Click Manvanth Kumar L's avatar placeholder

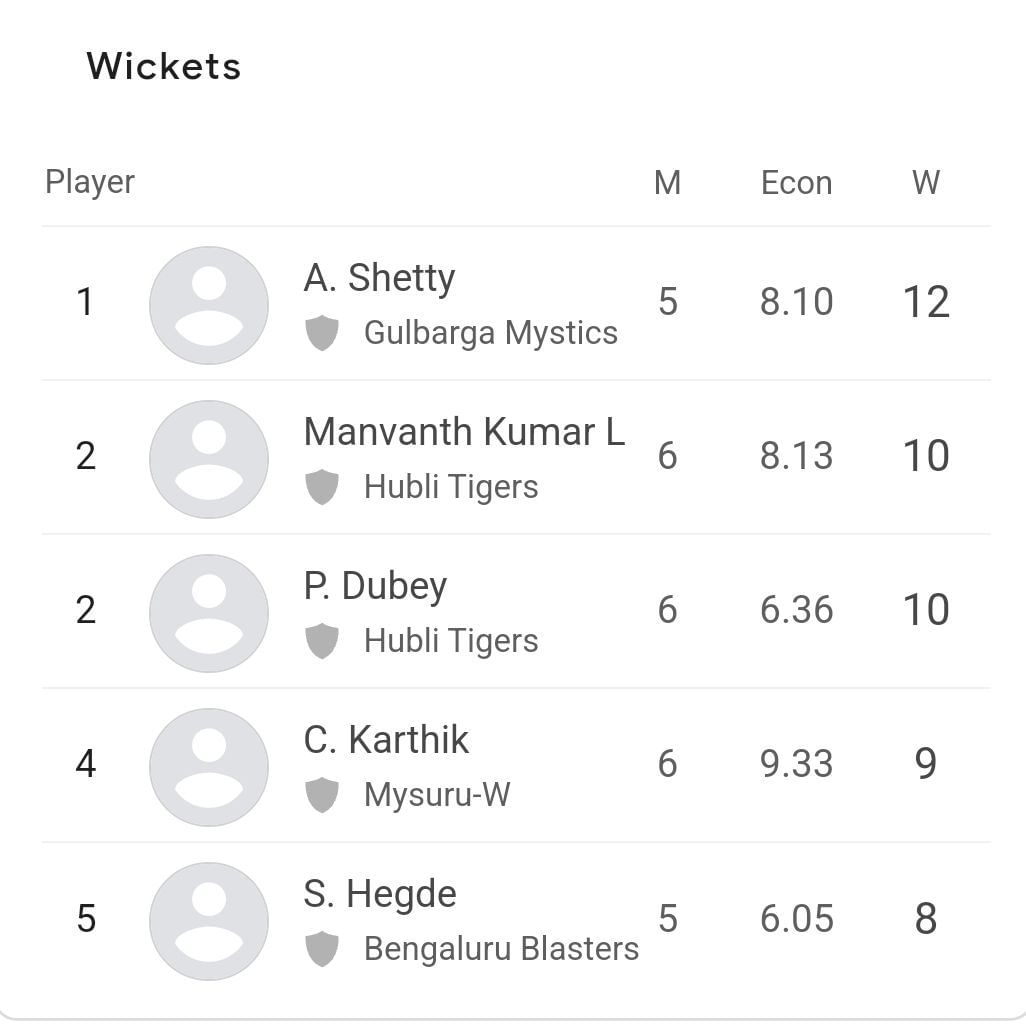click(x=208, y=458)
